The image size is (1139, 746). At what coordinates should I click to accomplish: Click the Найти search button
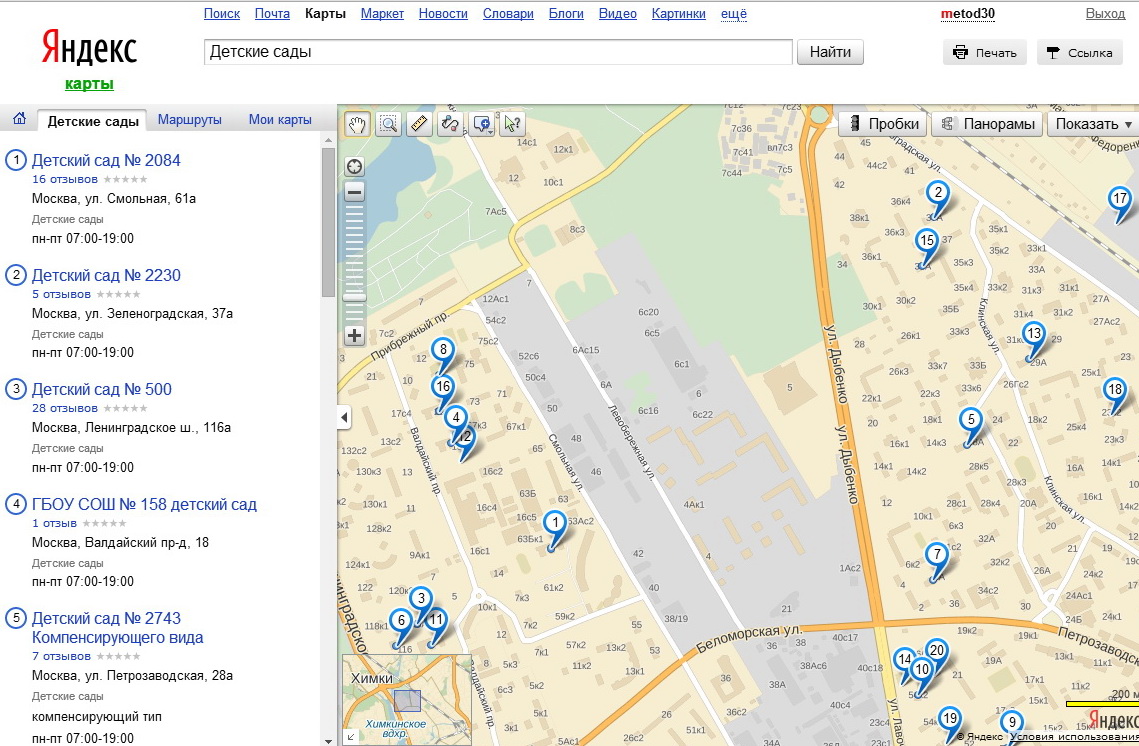click(829, 52)
